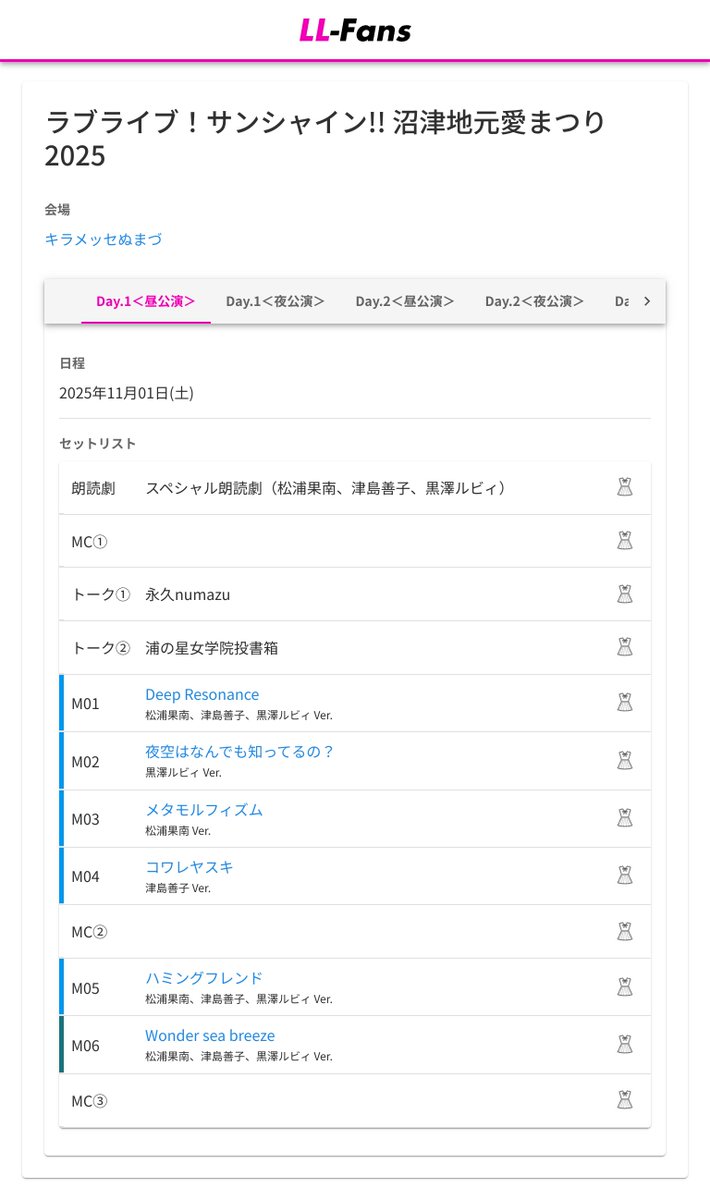Open the Deep Resonance song link
The height and width of the screenshot is (1200, 710).
click(x=202, y=694)
